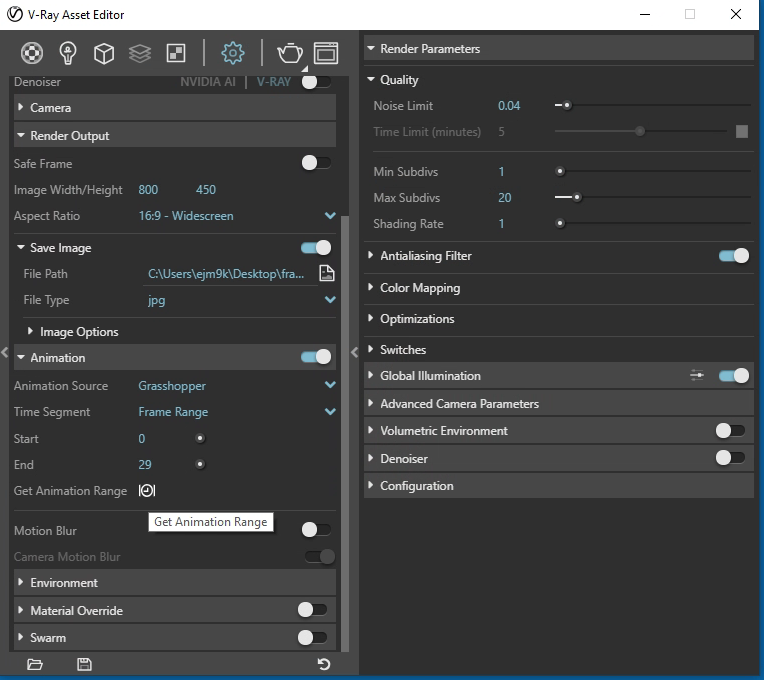This screenshot has height=680, width=764.
Task: Click the Image Height field 450
Action: (x=206, y=189)
